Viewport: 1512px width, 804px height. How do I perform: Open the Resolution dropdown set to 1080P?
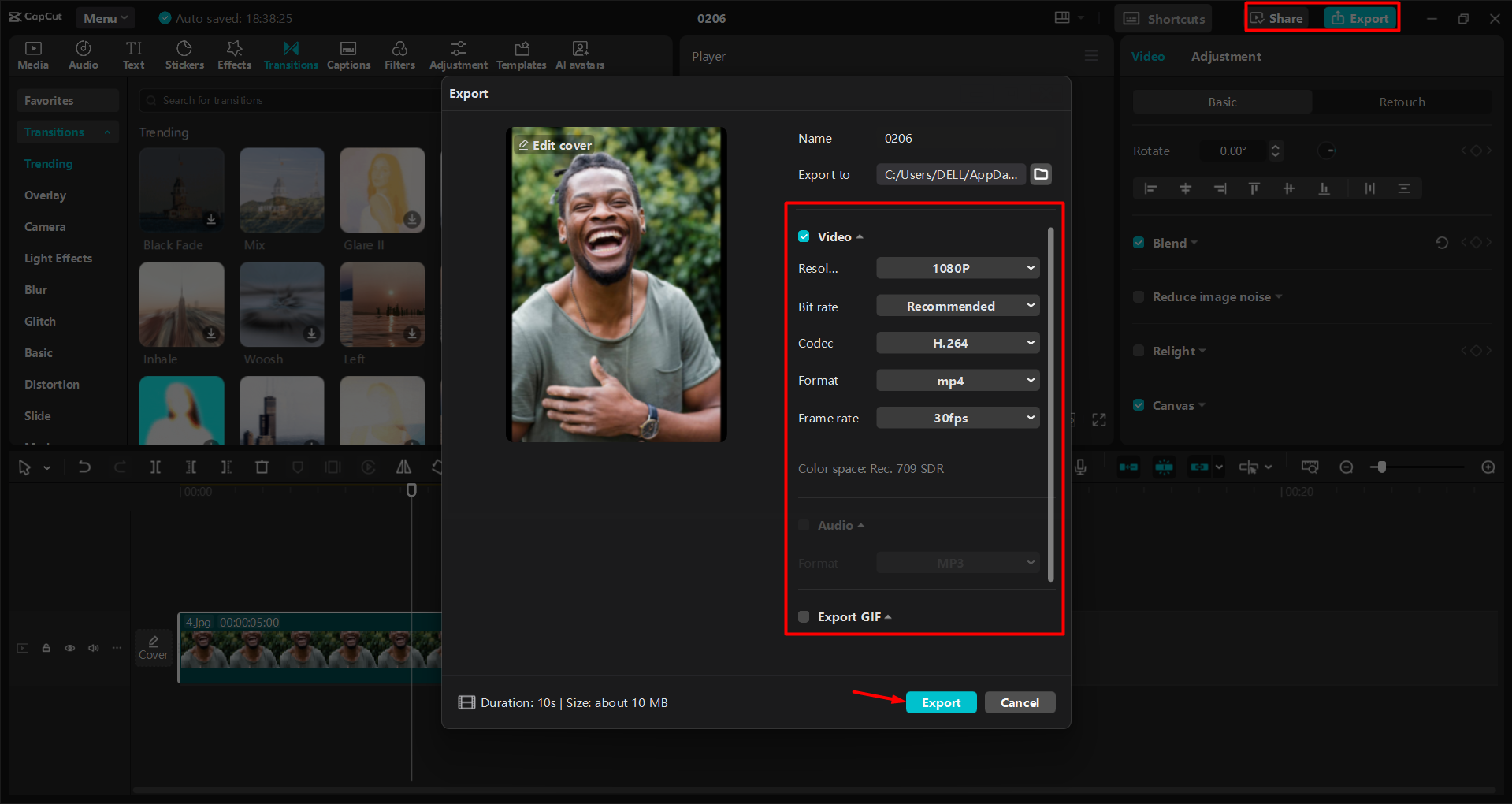tap(957, 268)
